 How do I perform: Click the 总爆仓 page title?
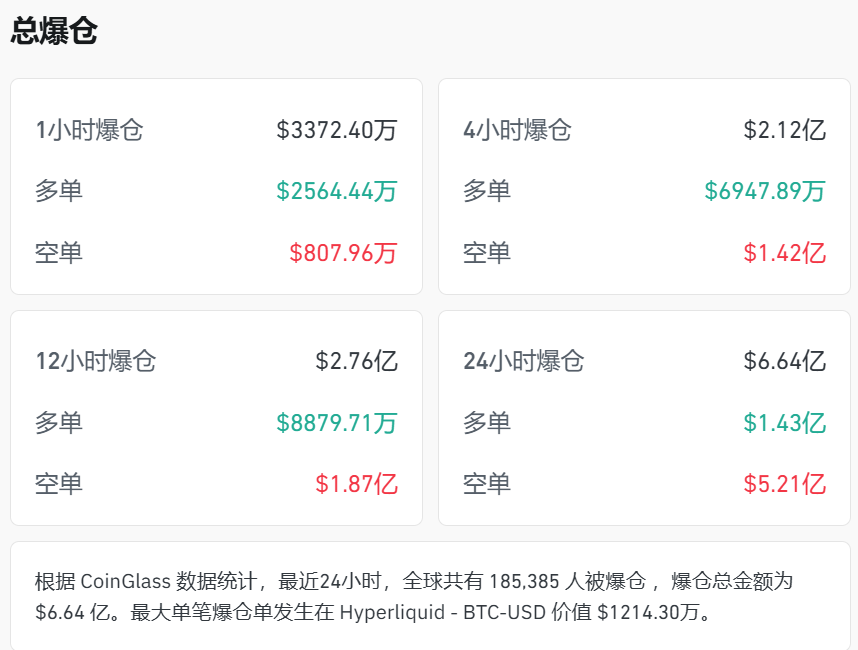point(52,30)
